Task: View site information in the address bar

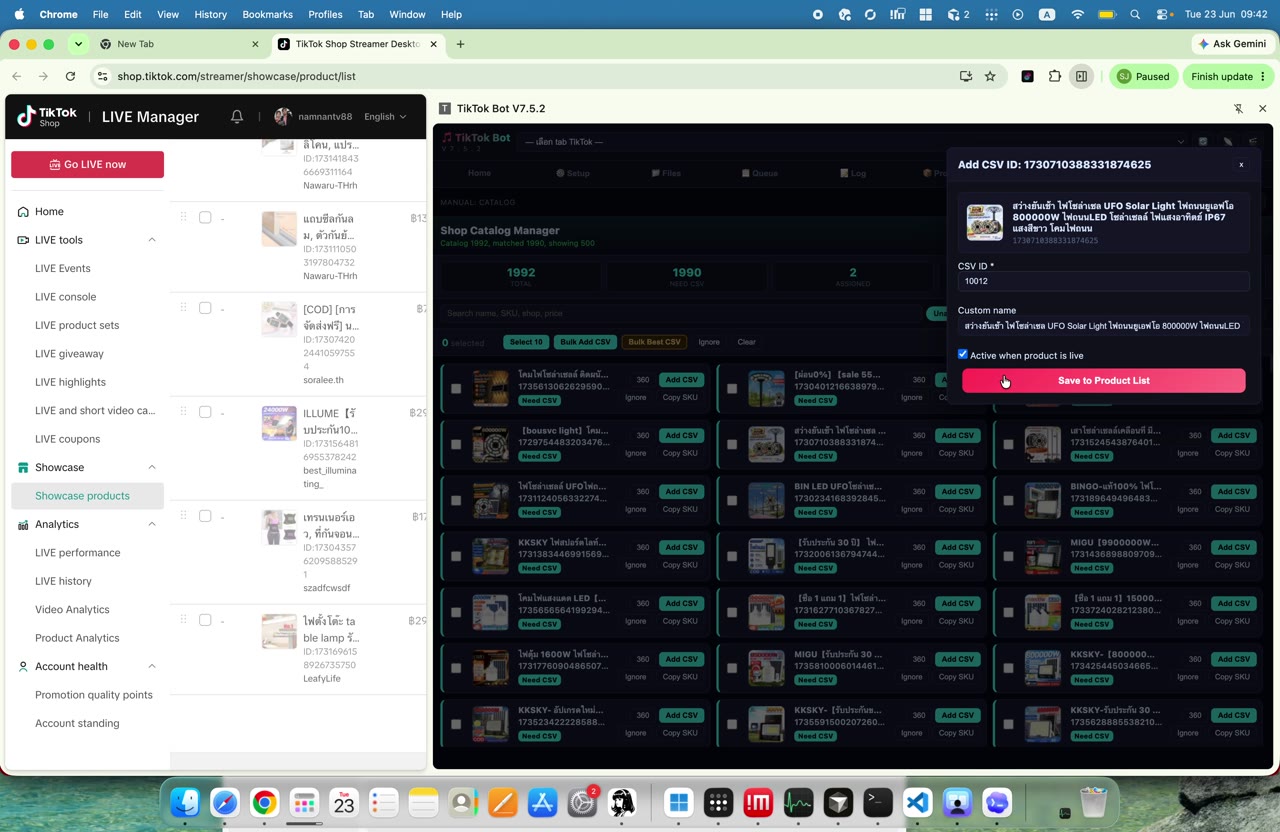Action: tap(101, 76)
